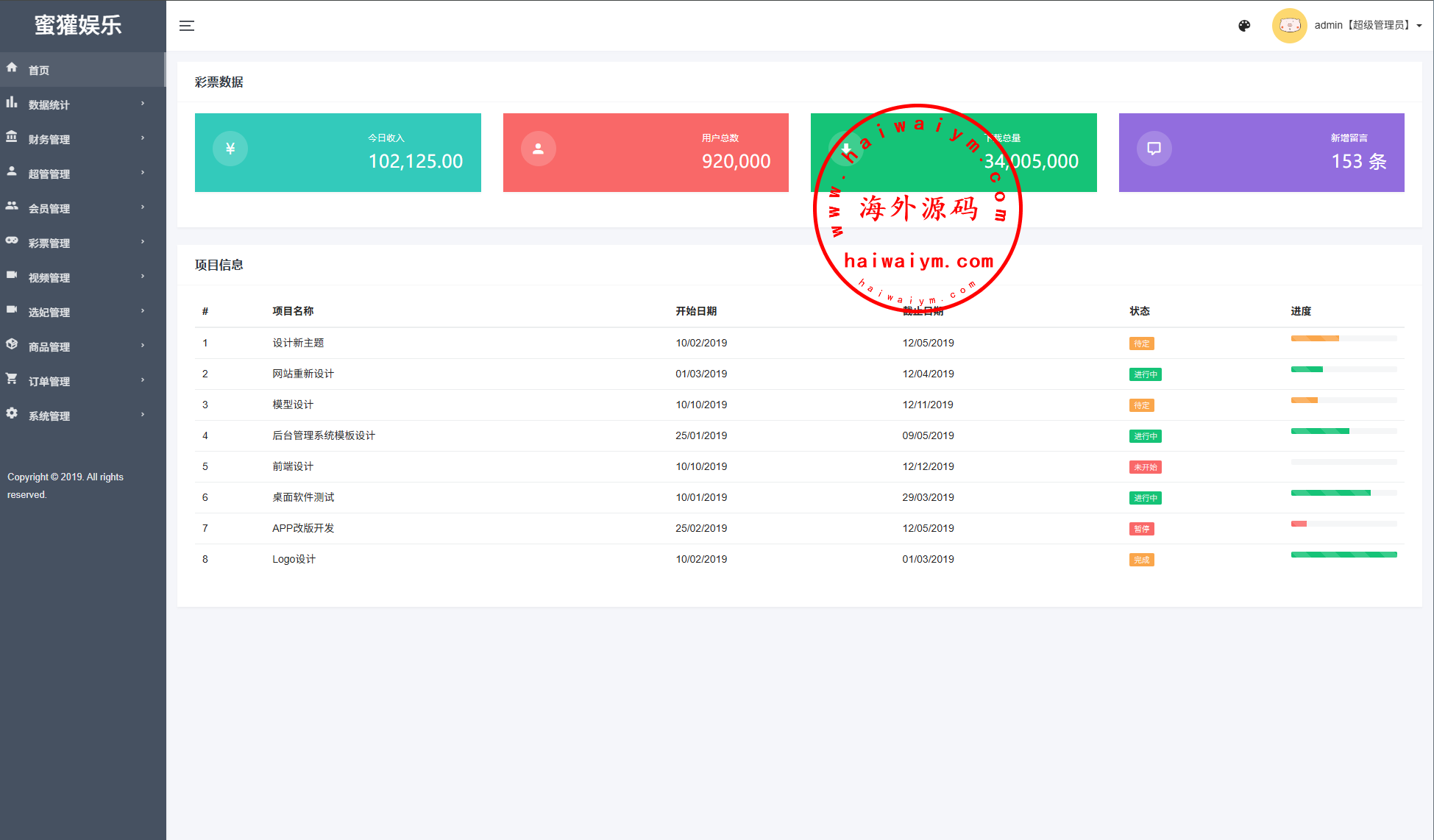Open 会员管理 in the sidebar
The height and width of the screenshot is (840, 1434).
49,209
